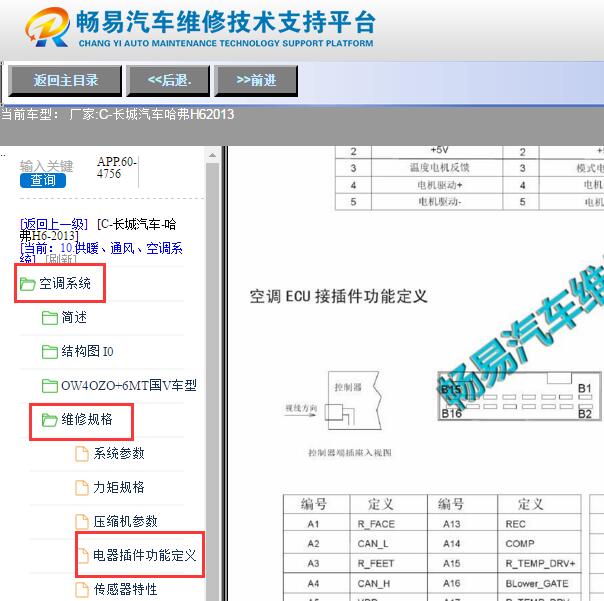Click the 压缩机参数 document icon
604x601 pixels.
82,522
